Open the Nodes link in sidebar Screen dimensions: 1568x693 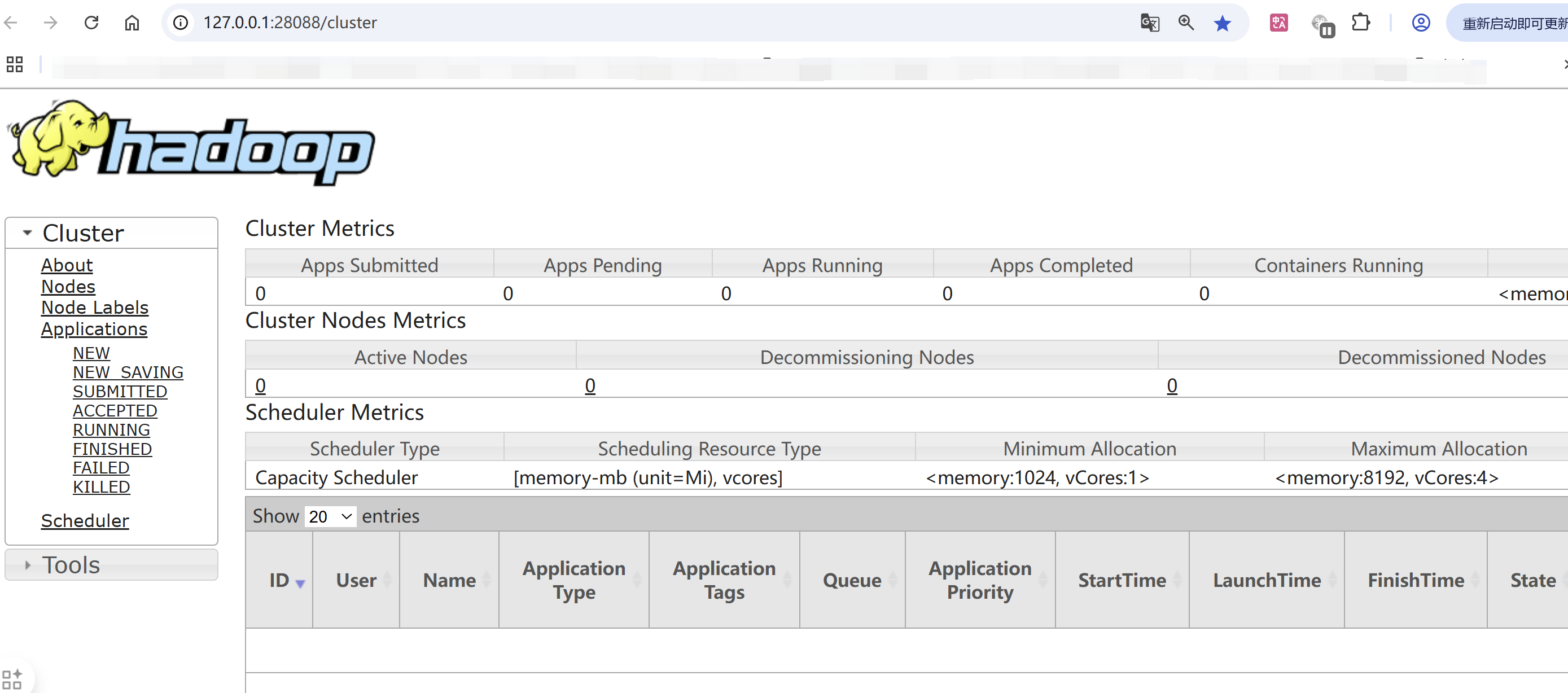[68, 287]
